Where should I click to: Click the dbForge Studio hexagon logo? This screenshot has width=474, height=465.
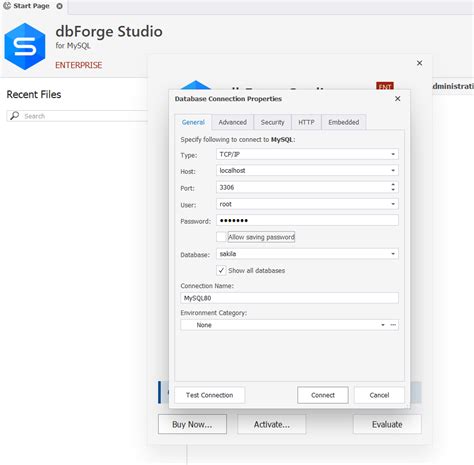coord(25,46)
